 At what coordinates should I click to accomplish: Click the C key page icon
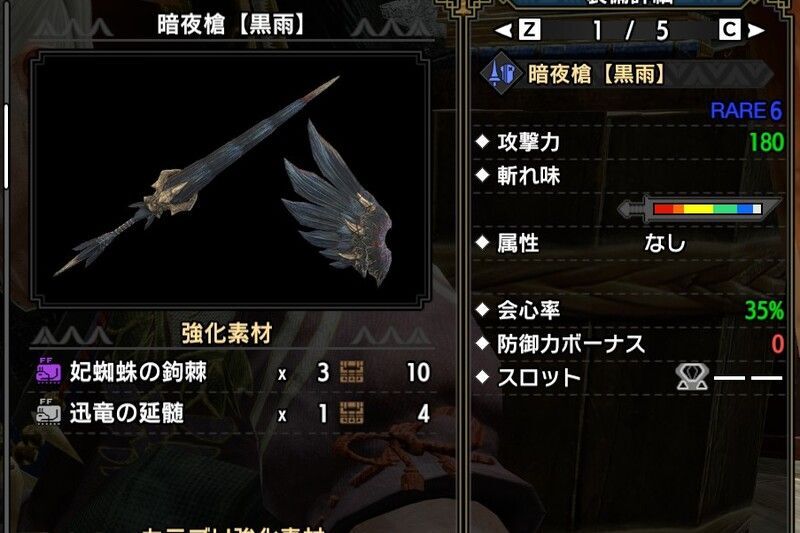pyautogui.click(x=730, y=30)
